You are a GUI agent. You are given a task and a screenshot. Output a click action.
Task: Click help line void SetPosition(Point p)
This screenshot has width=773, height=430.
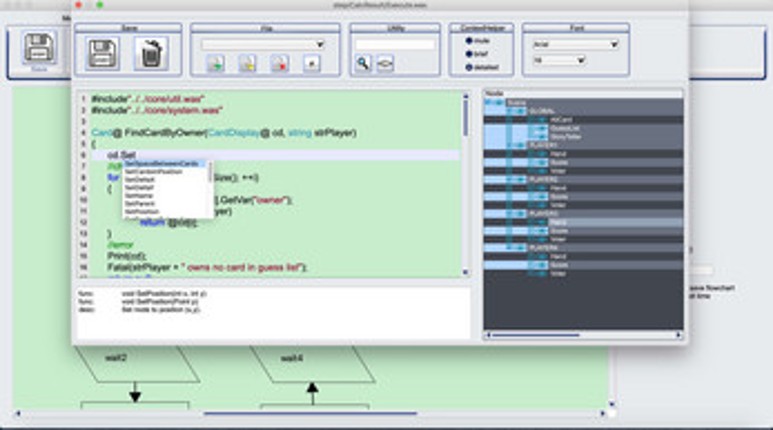pos(161,301)
